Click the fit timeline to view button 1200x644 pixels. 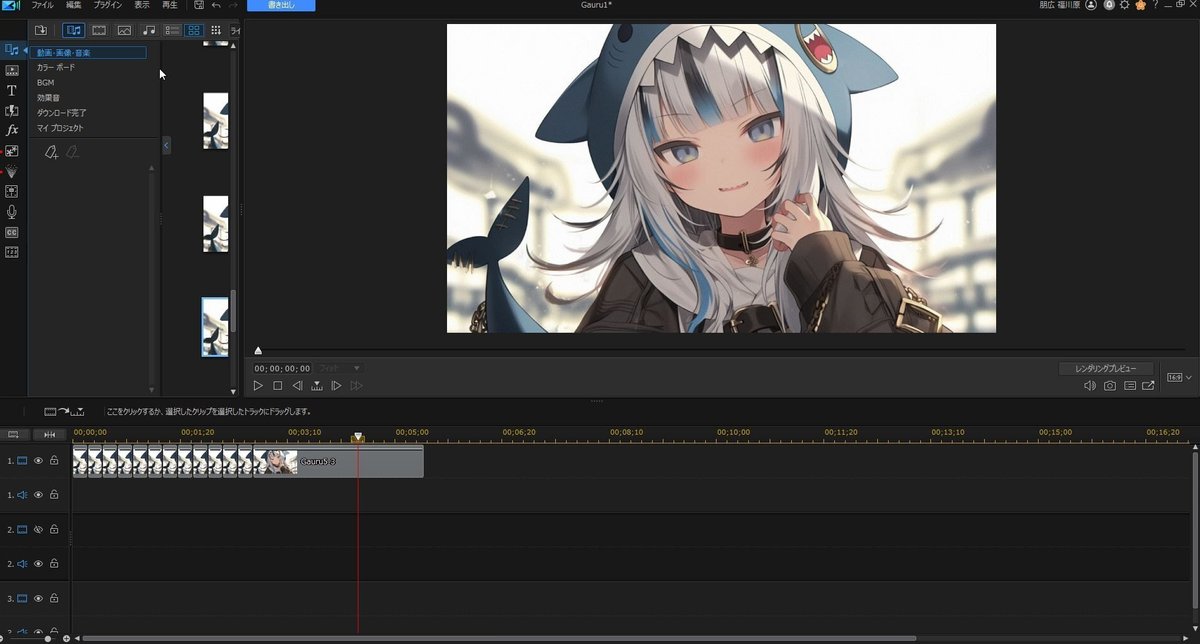pyautogui.click(x=50, y=434)
